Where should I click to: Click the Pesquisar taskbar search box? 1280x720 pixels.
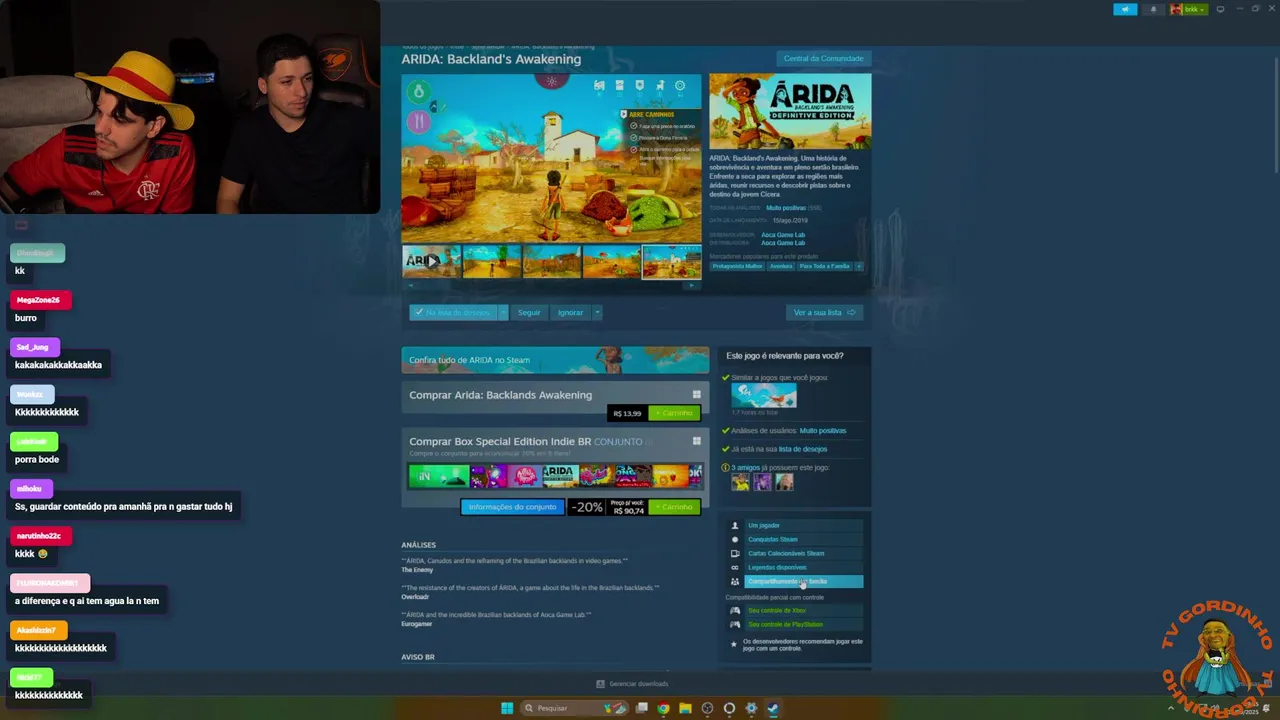574,708
